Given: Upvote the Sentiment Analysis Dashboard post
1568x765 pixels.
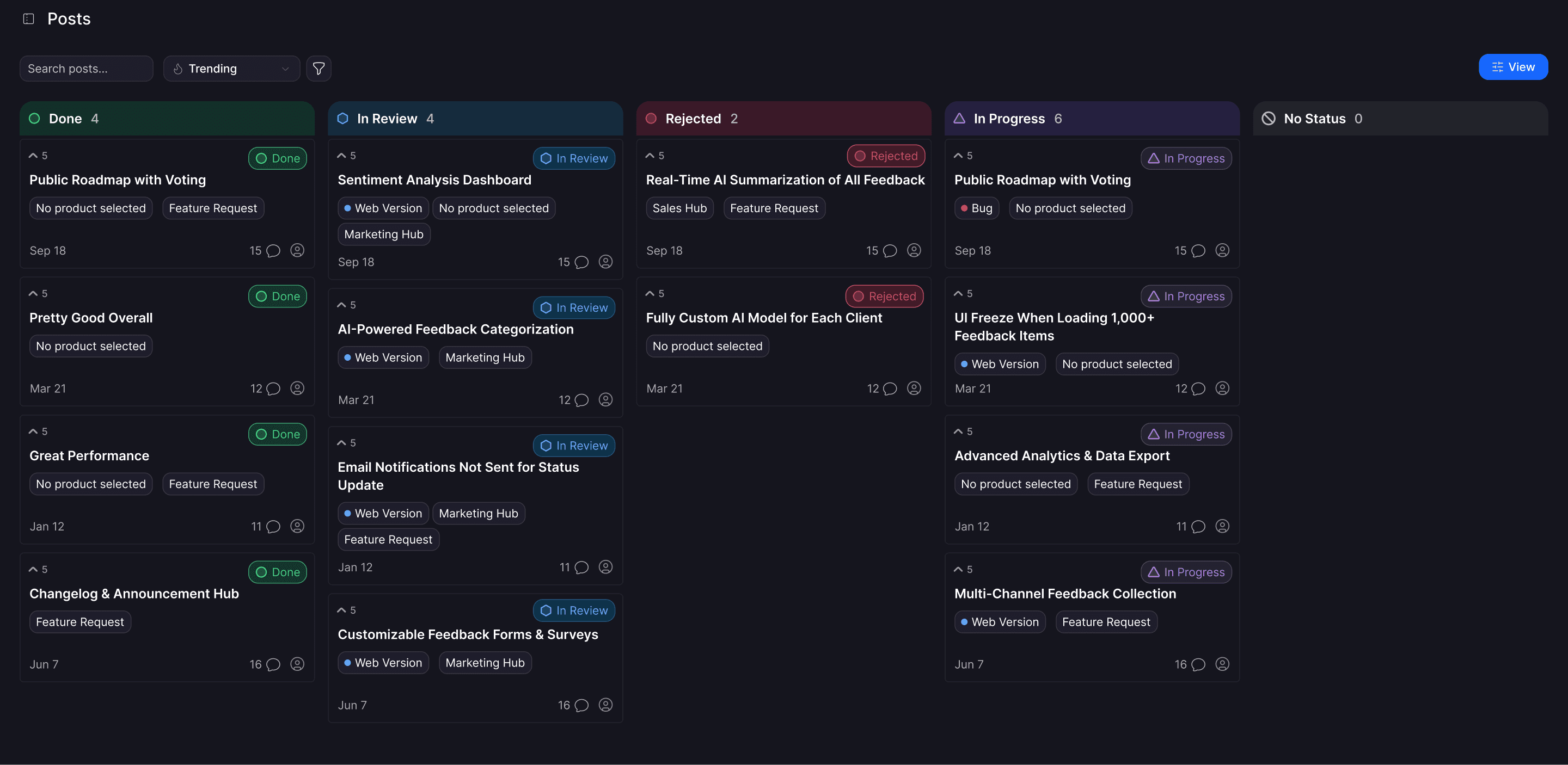Looking at the screenshot, I should point(342,156).
